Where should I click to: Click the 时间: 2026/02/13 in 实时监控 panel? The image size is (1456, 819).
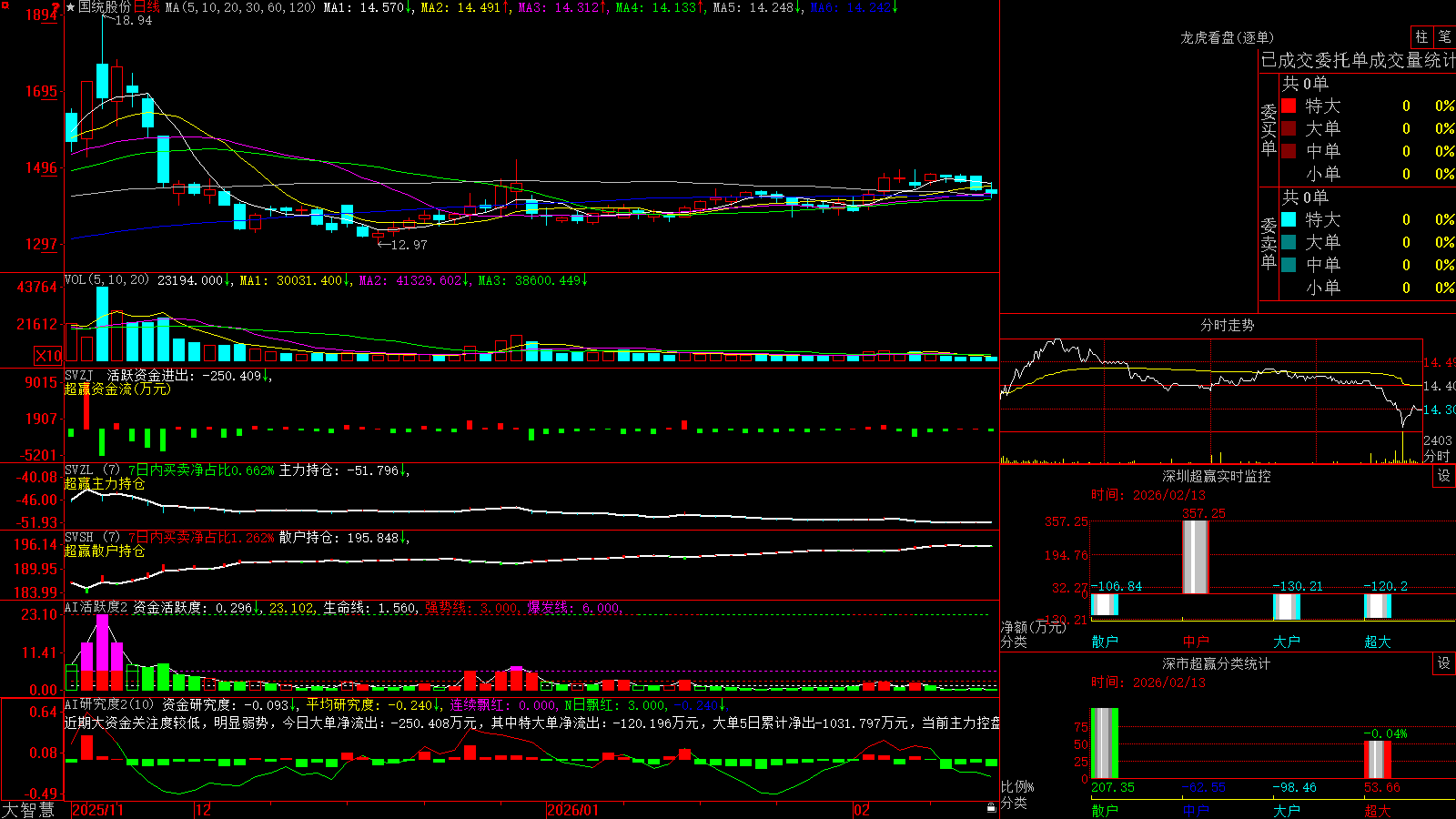point(1148,495)
